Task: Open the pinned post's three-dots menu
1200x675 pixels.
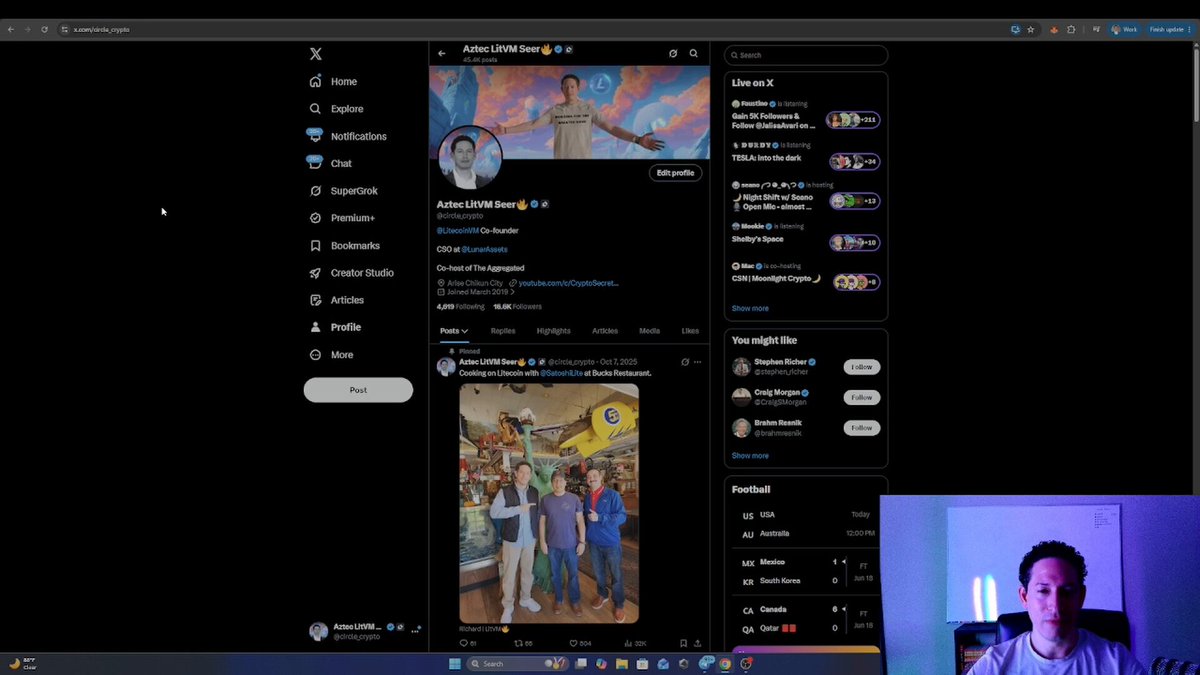Action: click(698, 362)
